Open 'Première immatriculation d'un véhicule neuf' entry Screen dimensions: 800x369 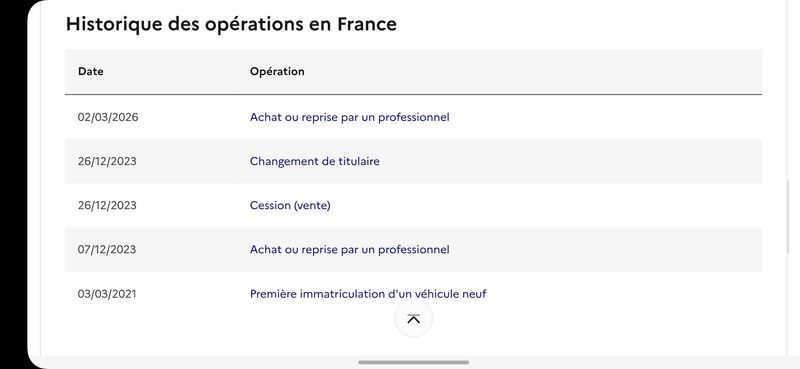[368, 294]
